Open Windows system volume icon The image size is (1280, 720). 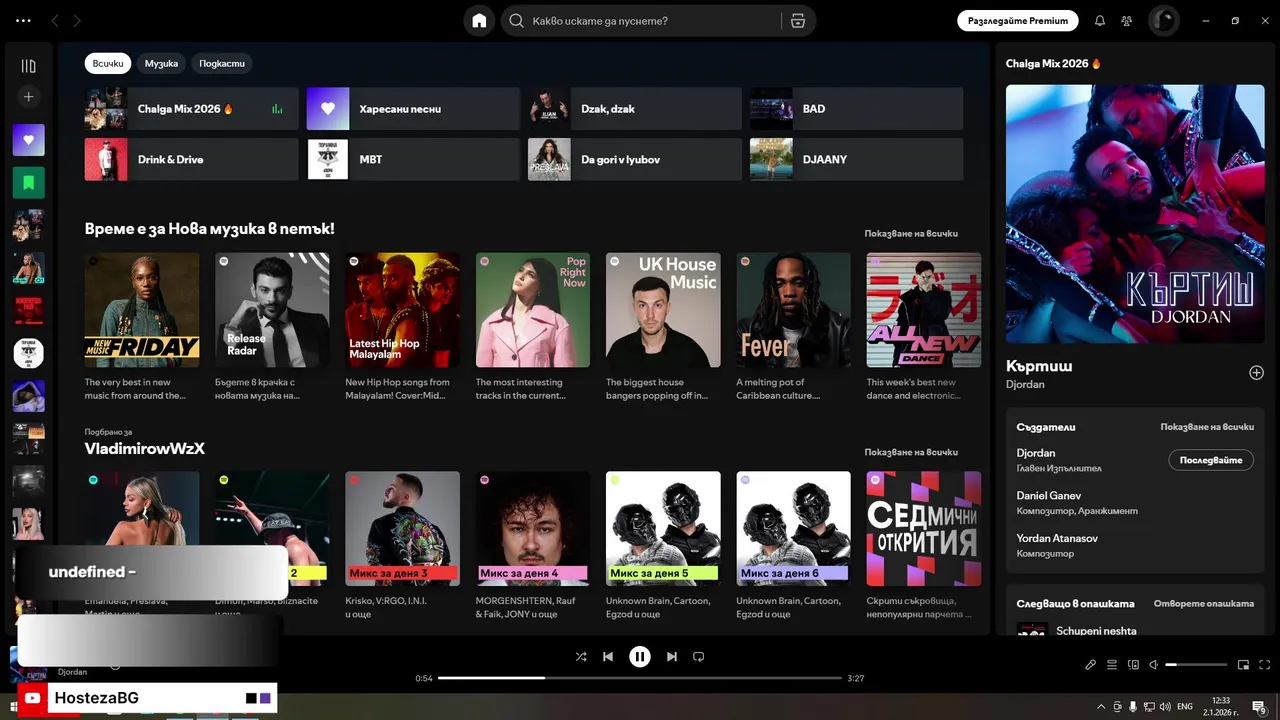coord(1164,707)
